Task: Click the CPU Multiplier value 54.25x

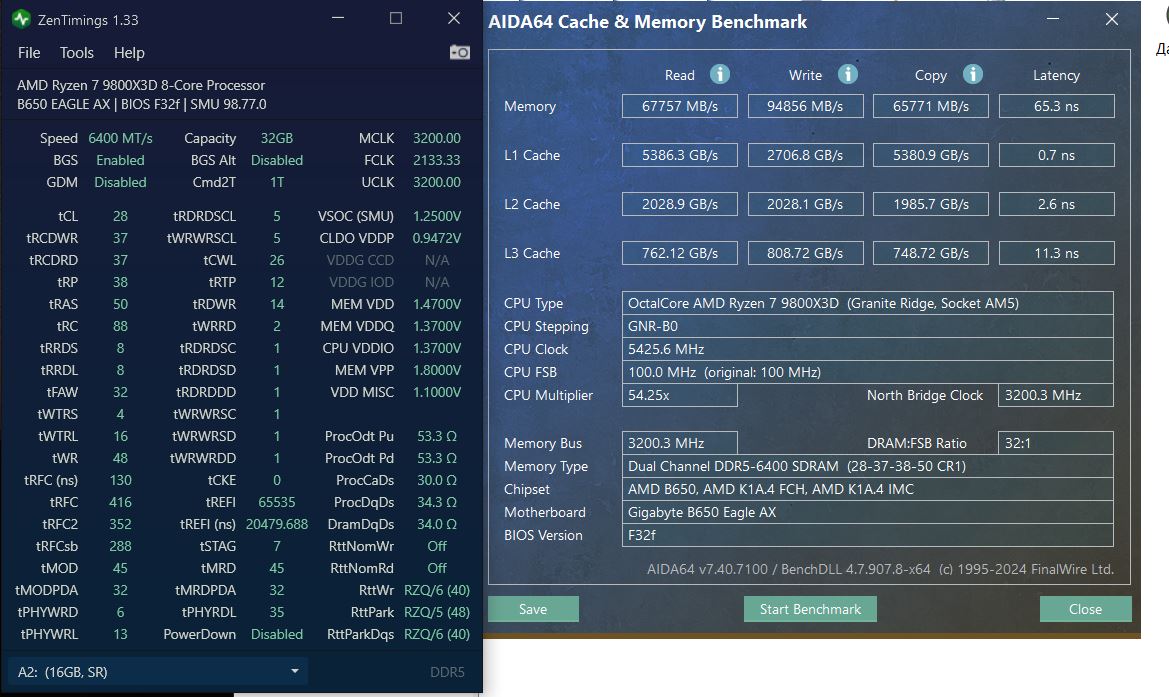Action: pos(680,395)
